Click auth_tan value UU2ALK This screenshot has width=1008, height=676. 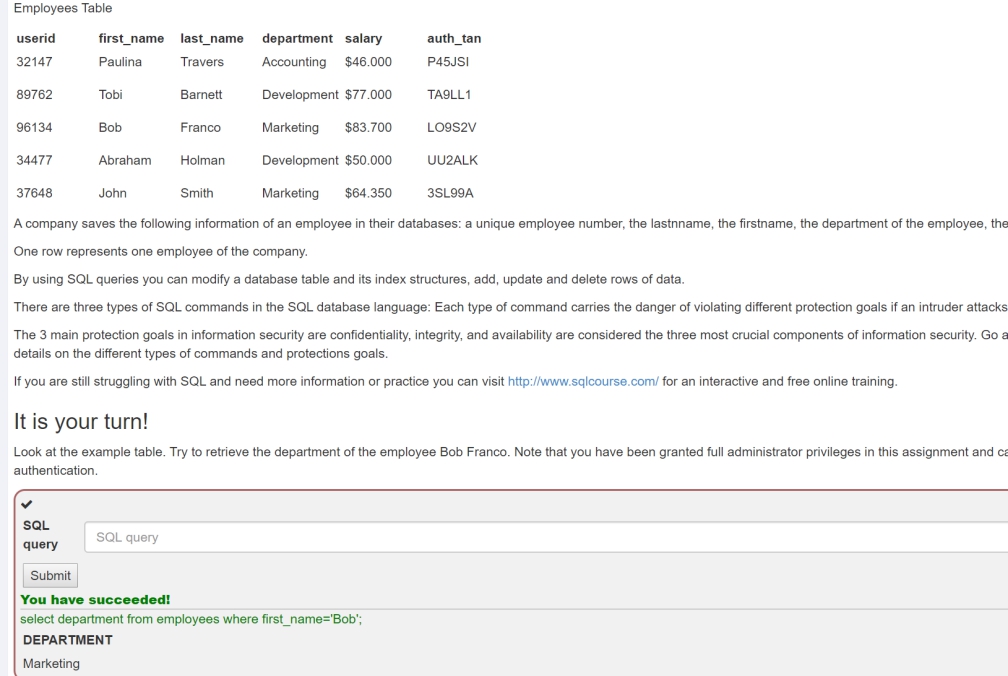tap(453, 160)
